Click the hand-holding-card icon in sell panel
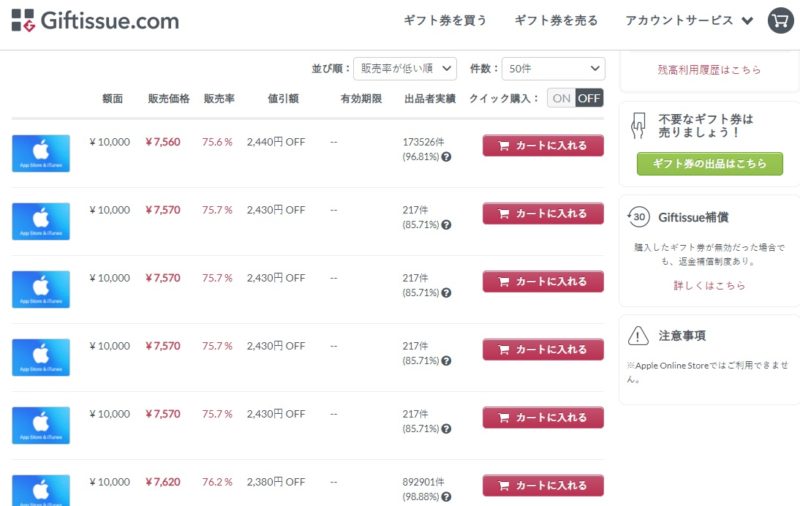Screen dimensions: 800x506 (x=638, y=125)
